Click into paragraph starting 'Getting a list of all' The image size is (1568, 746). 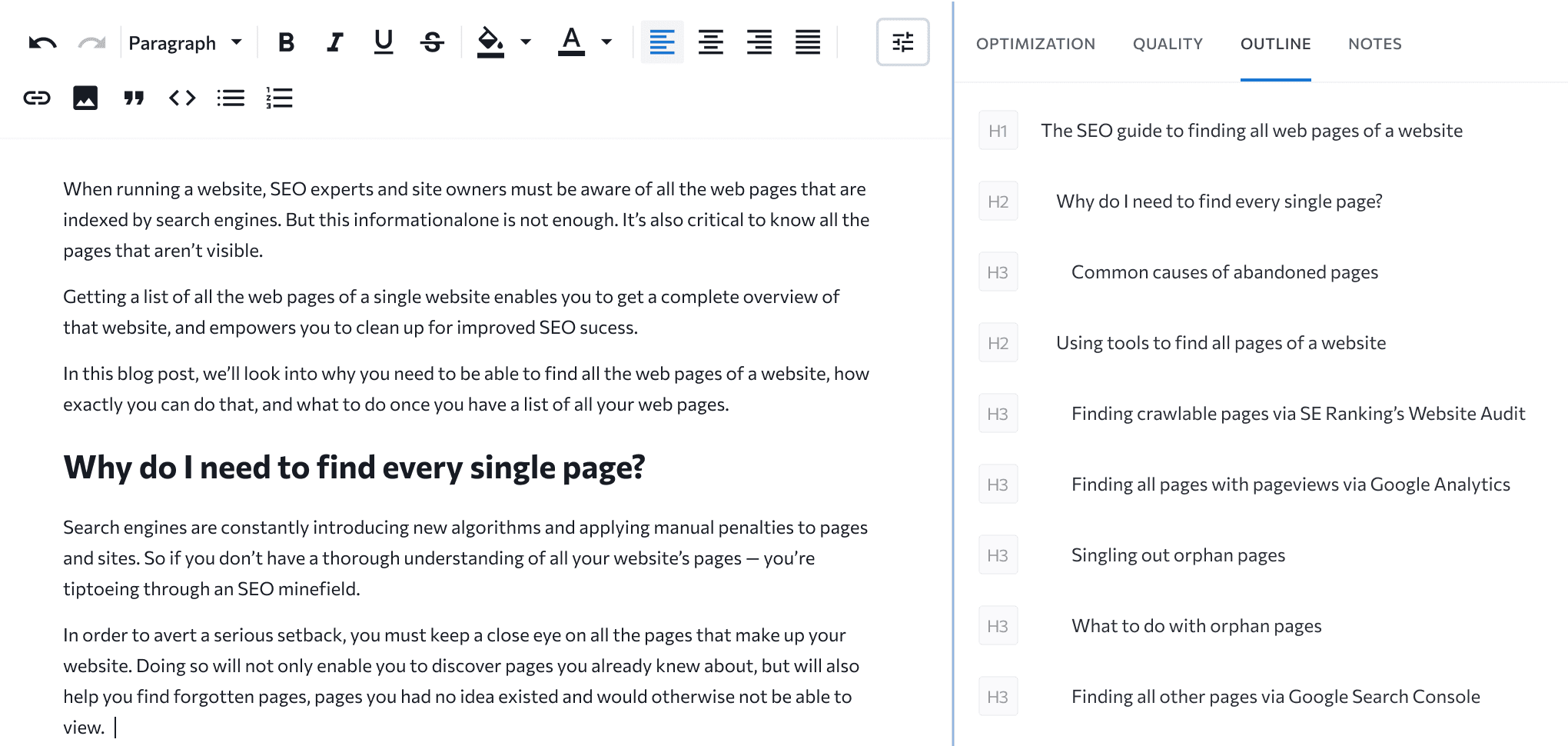pyautogui.click(x=451, y=312)
